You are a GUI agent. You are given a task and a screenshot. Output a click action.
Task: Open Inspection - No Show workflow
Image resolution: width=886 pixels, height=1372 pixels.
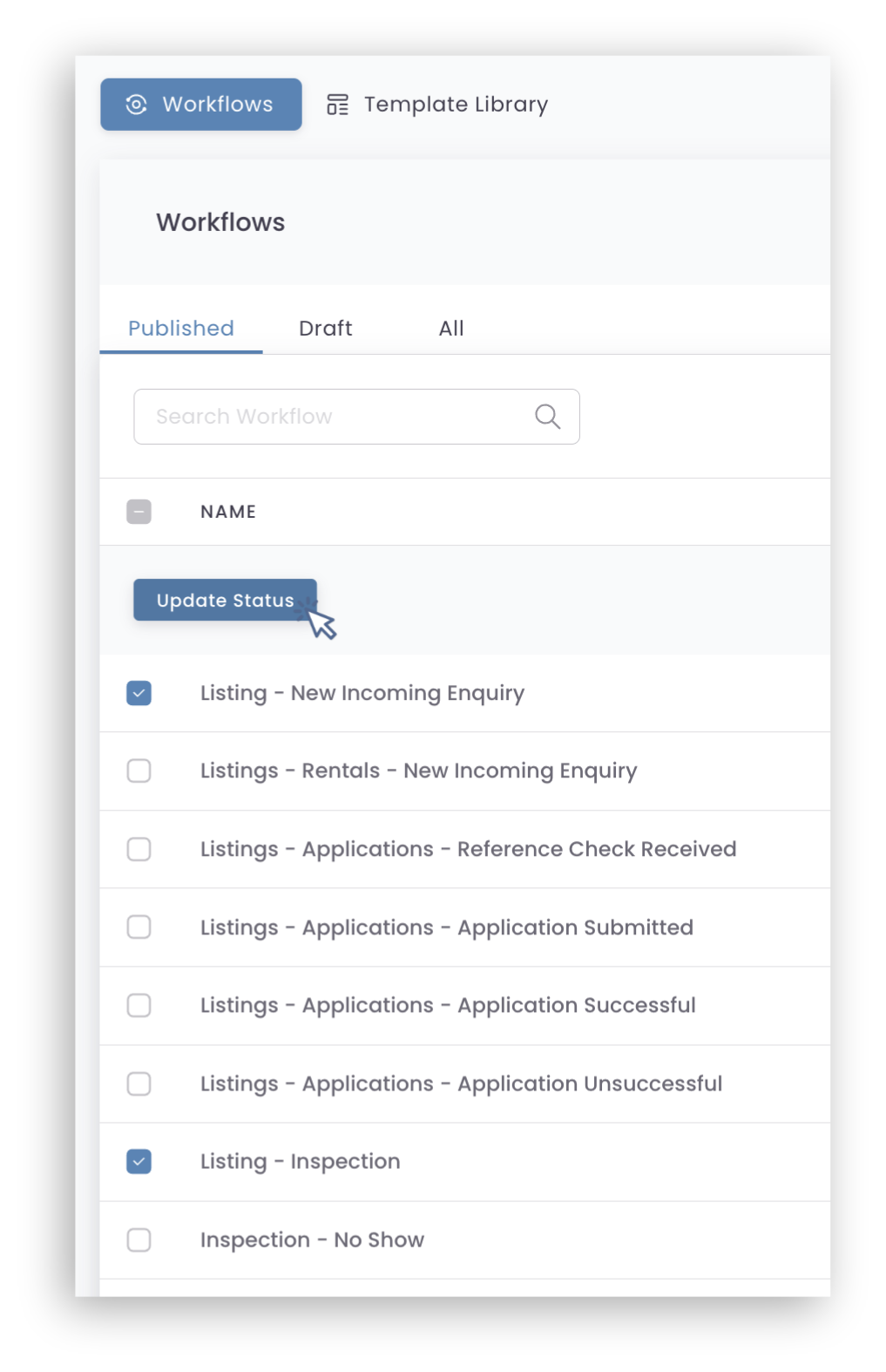(312, 1240)
